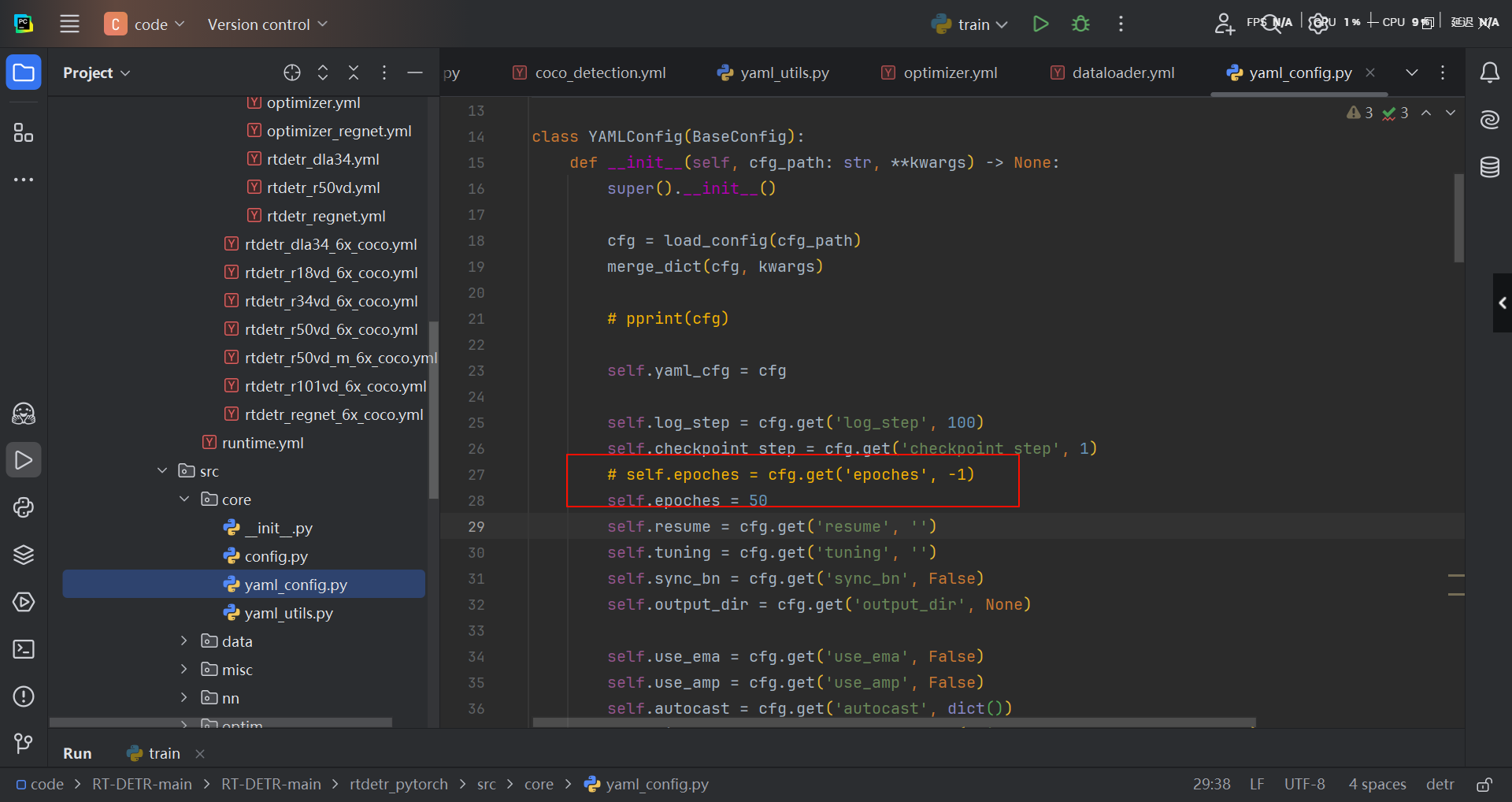
Task: Switch to optimizer.yml tab
Action: pyautogui.click(x=939, y=72)
